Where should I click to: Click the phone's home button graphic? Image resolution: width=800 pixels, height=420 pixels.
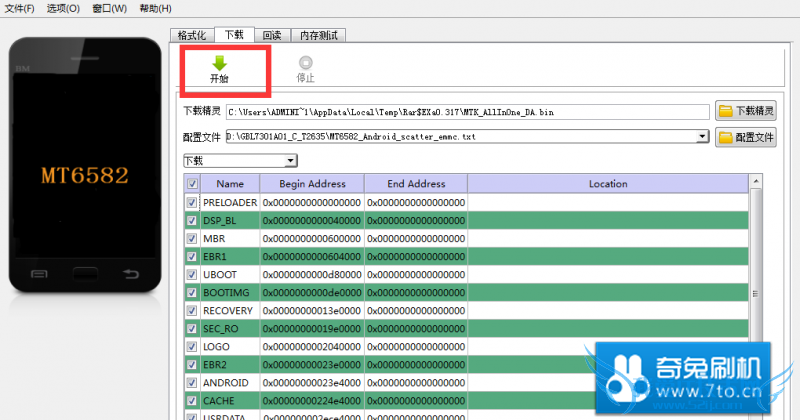[84, 273]
